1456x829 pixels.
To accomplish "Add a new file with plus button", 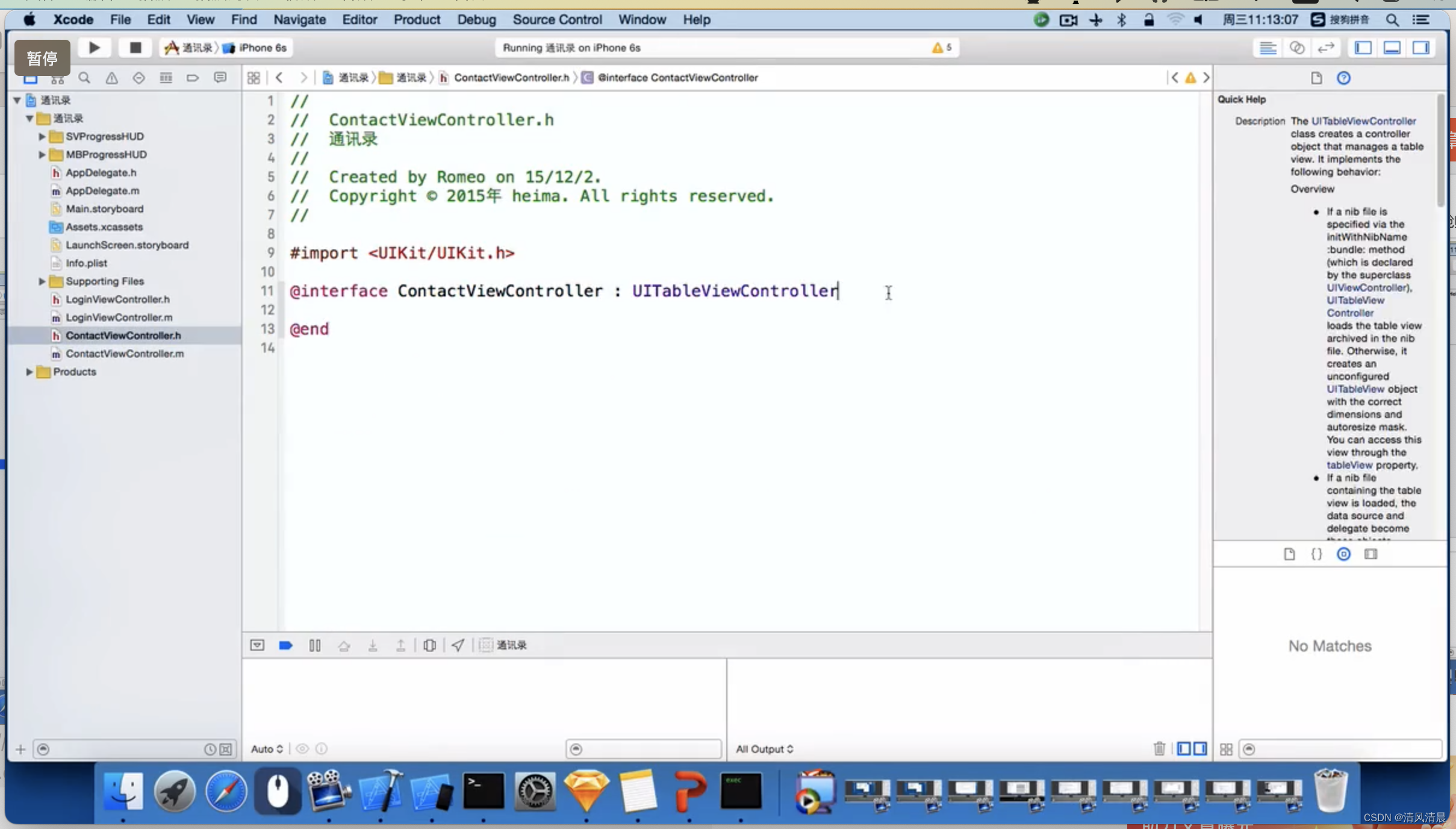I will 20,749.
